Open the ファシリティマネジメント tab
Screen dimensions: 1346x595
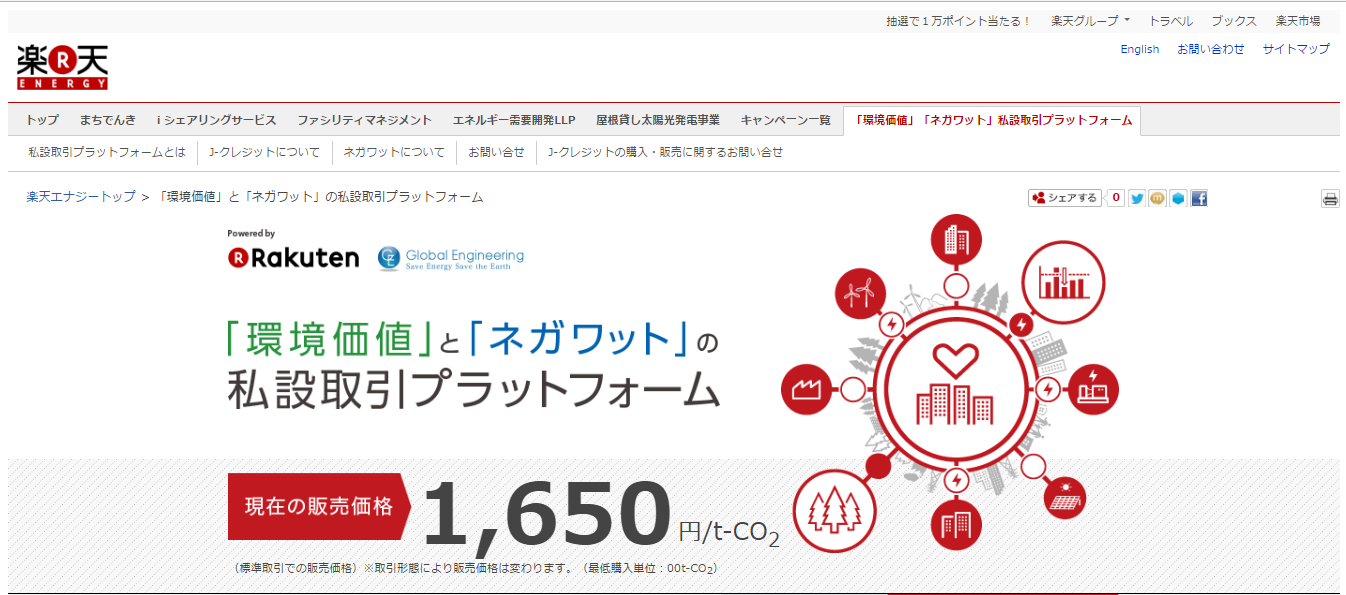[364, 120]
